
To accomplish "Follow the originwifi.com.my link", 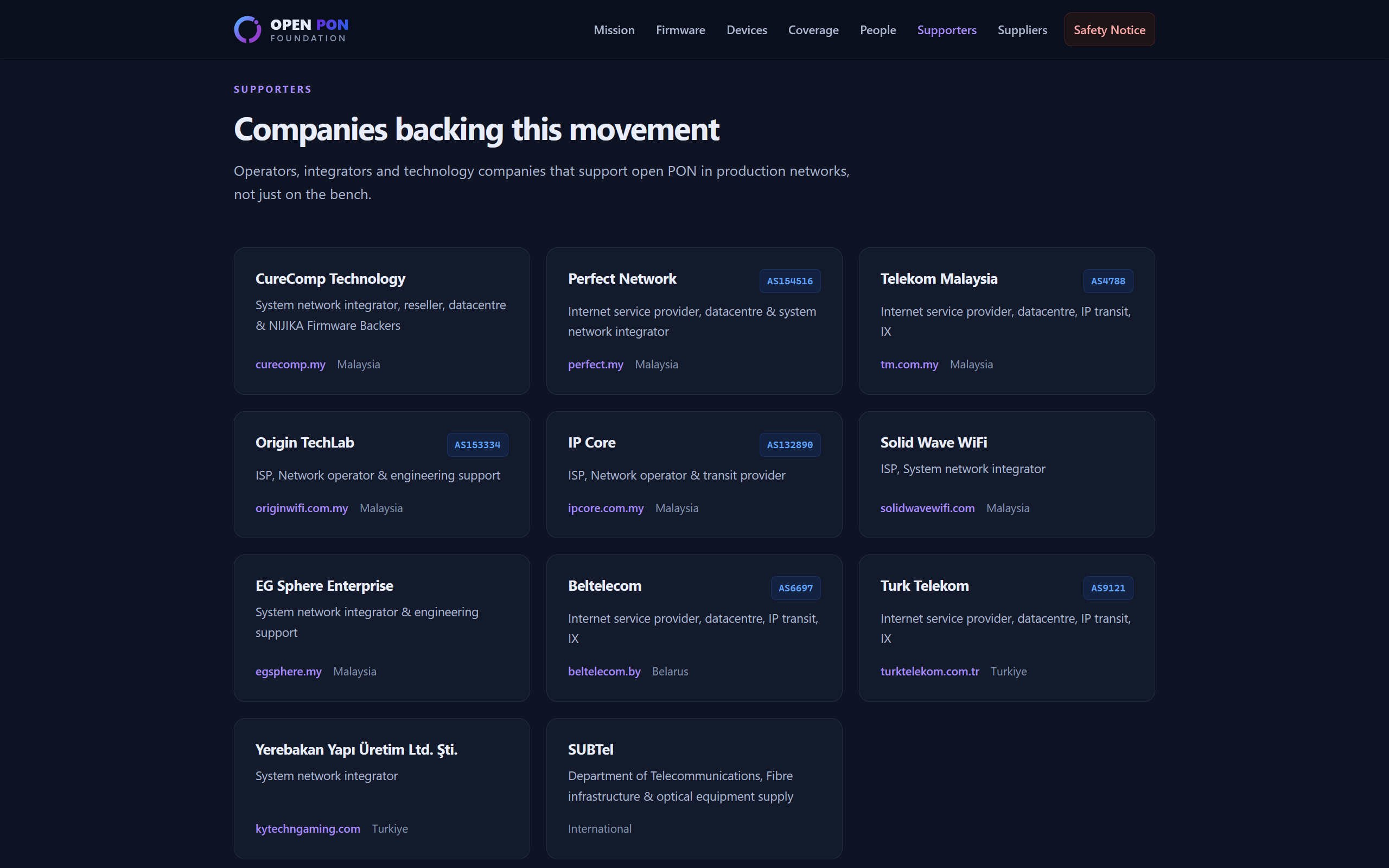I will pos(301,508).
